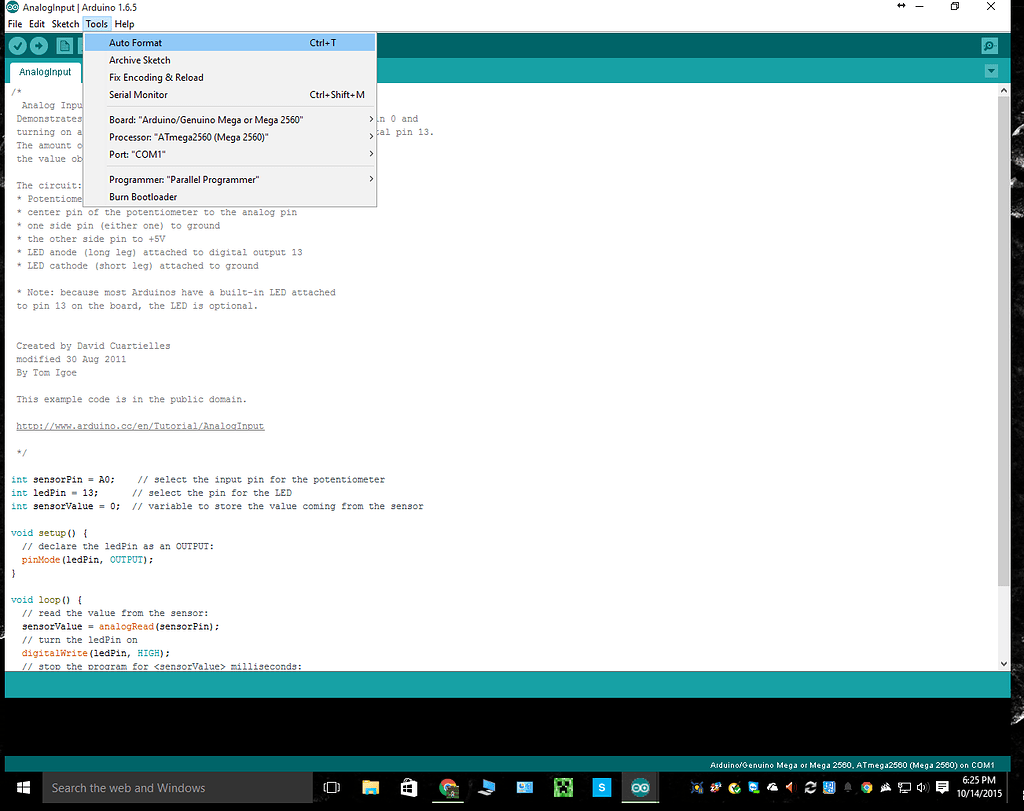Click 'Created by David Cuartielles' comment
This screenshot has width=1024, height=811.
point(93,346)
